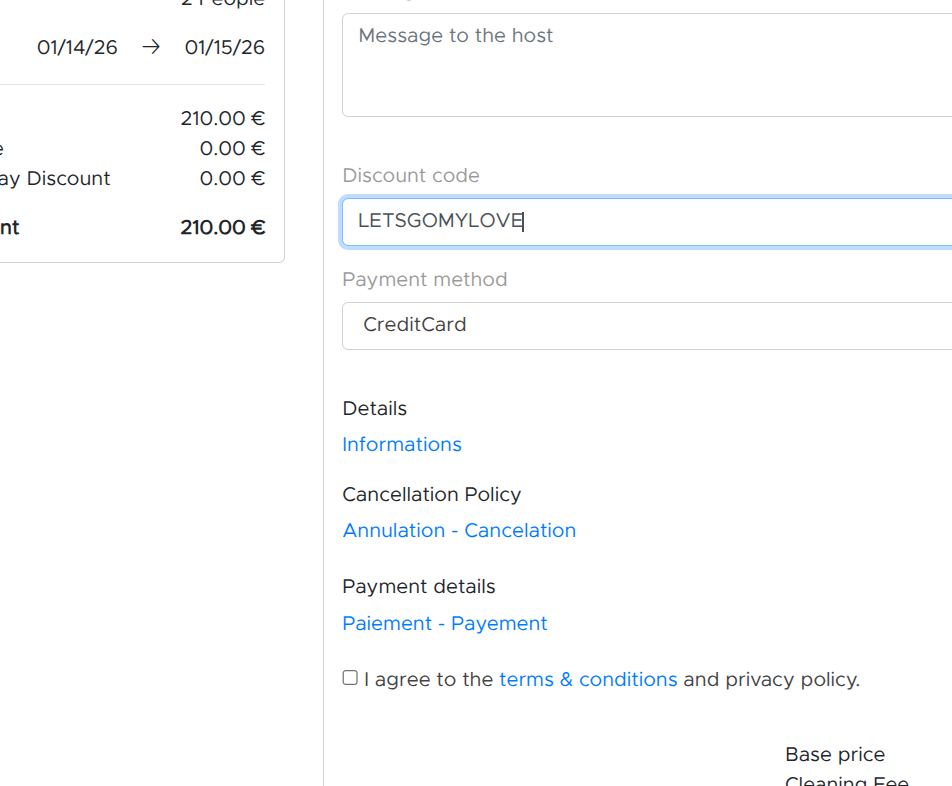Viewport: 952px width, 786px height.
Task: Click the Details heading
Action: coord(375,408)
